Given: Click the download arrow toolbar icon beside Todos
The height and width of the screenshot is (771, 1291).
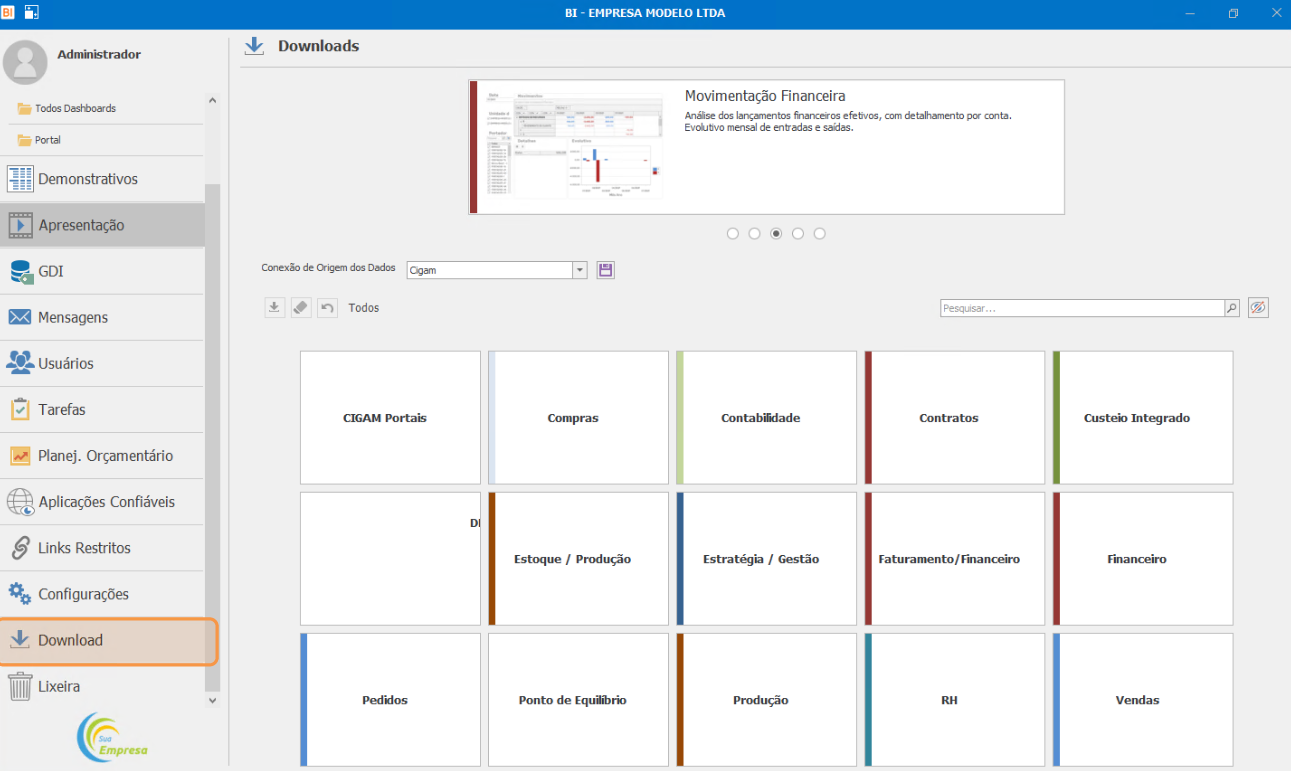Looking at the screenshot, I should (x=274, y=308).
